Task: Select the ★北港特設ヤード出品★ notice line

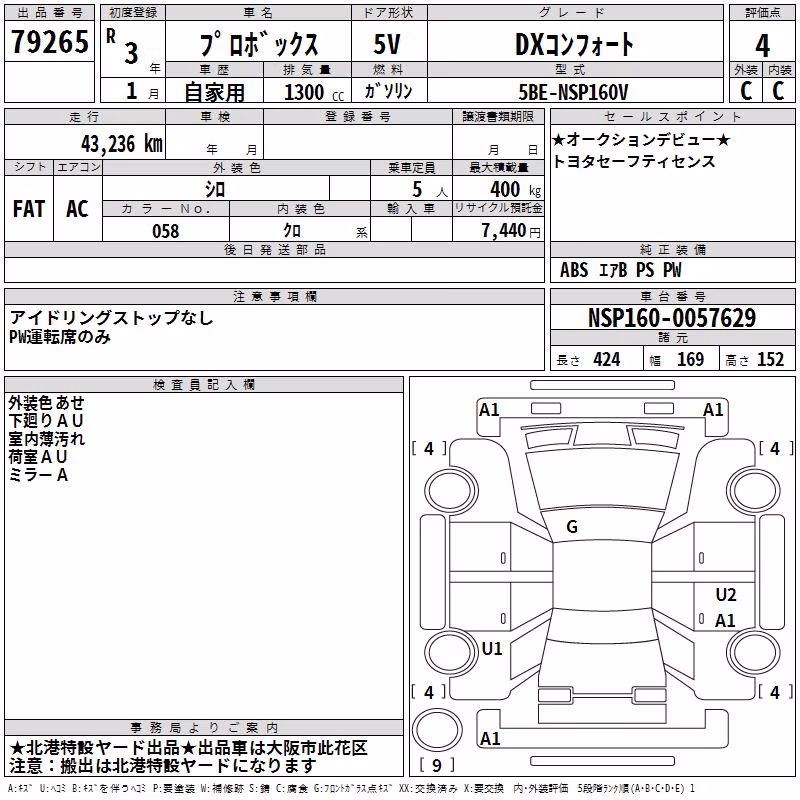Action: coord(188,748)
